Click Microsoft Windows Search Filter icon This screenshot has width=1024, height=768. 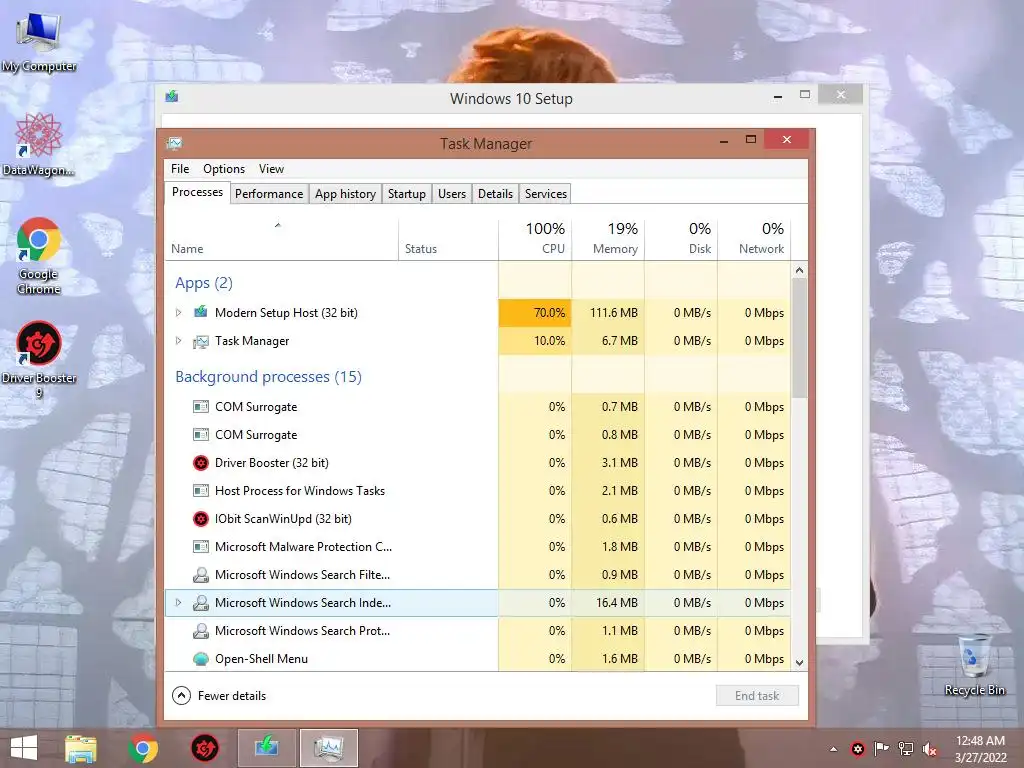pos(200,575)
